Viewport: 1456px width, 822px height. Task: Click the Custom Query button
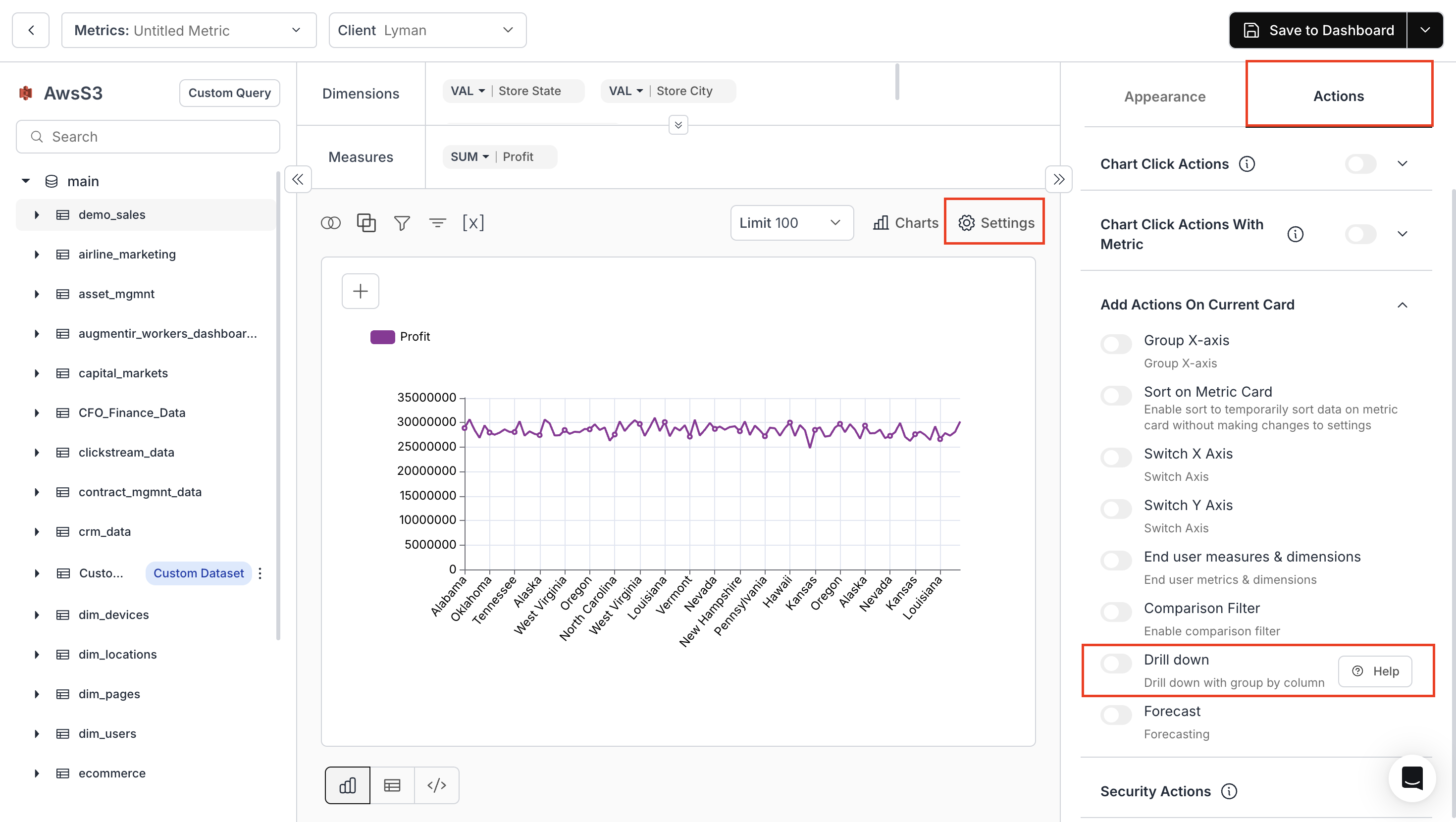click(x=229, y=93)
